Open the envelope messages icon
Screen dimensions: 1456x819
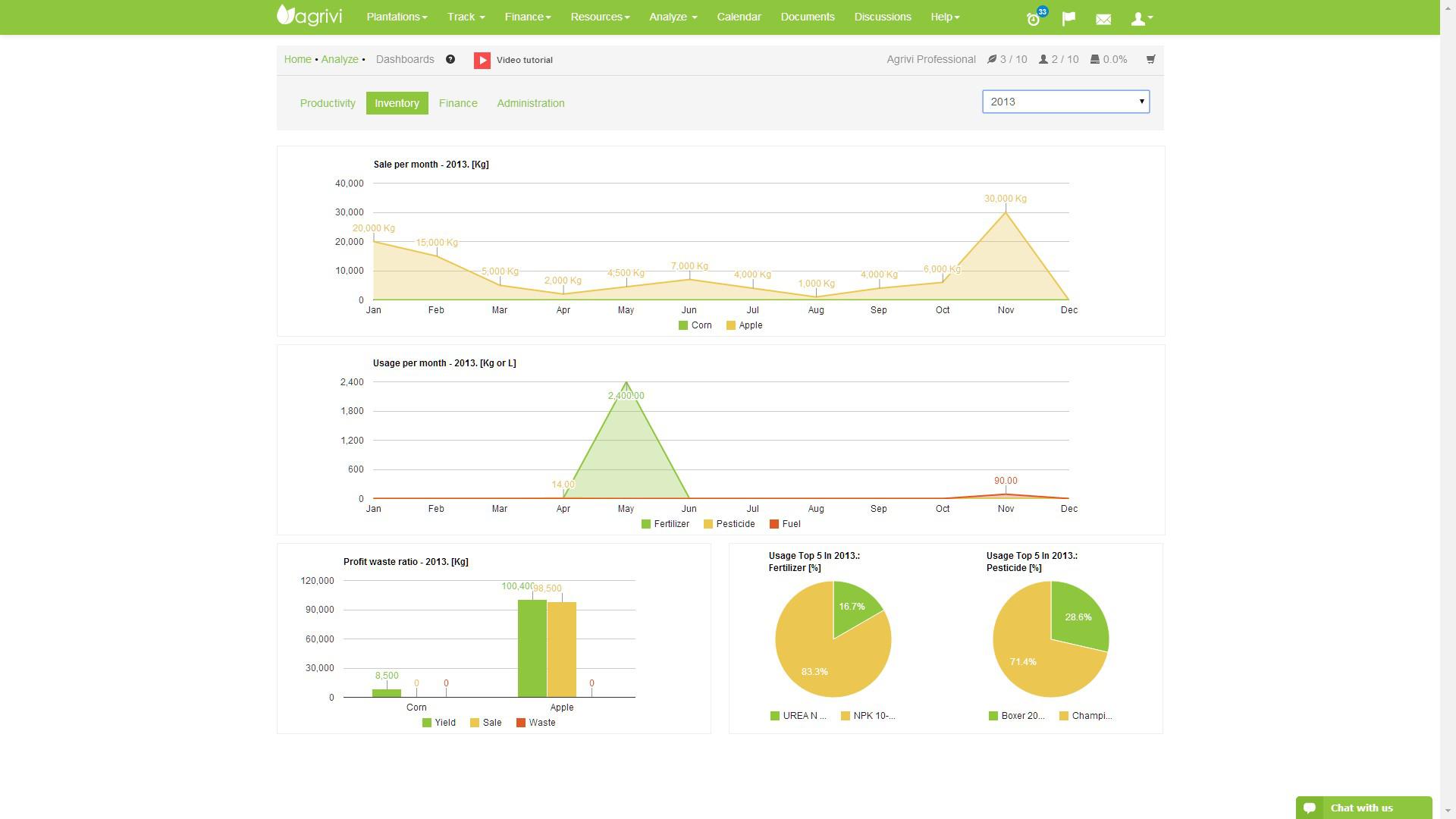1103,19
